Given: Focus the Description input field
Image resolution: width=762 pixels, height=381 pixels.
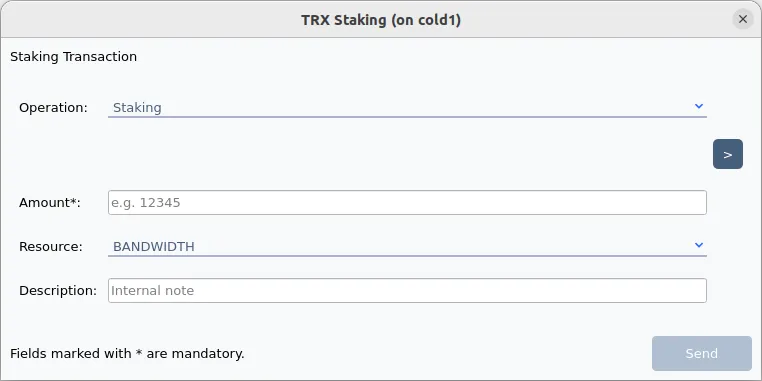Looking at the screenshot, I should (x=407, y=291).
